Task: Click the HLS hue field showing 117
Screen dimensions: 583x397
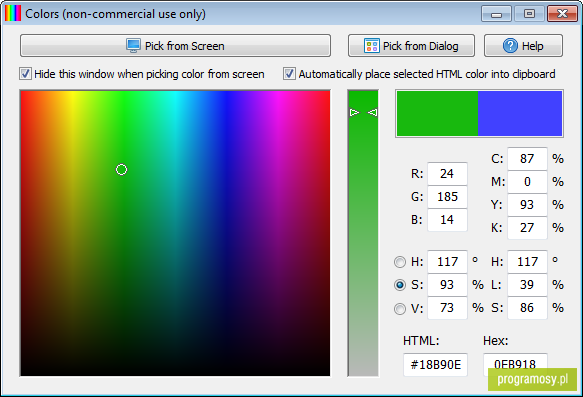Action: pos(527,262)
